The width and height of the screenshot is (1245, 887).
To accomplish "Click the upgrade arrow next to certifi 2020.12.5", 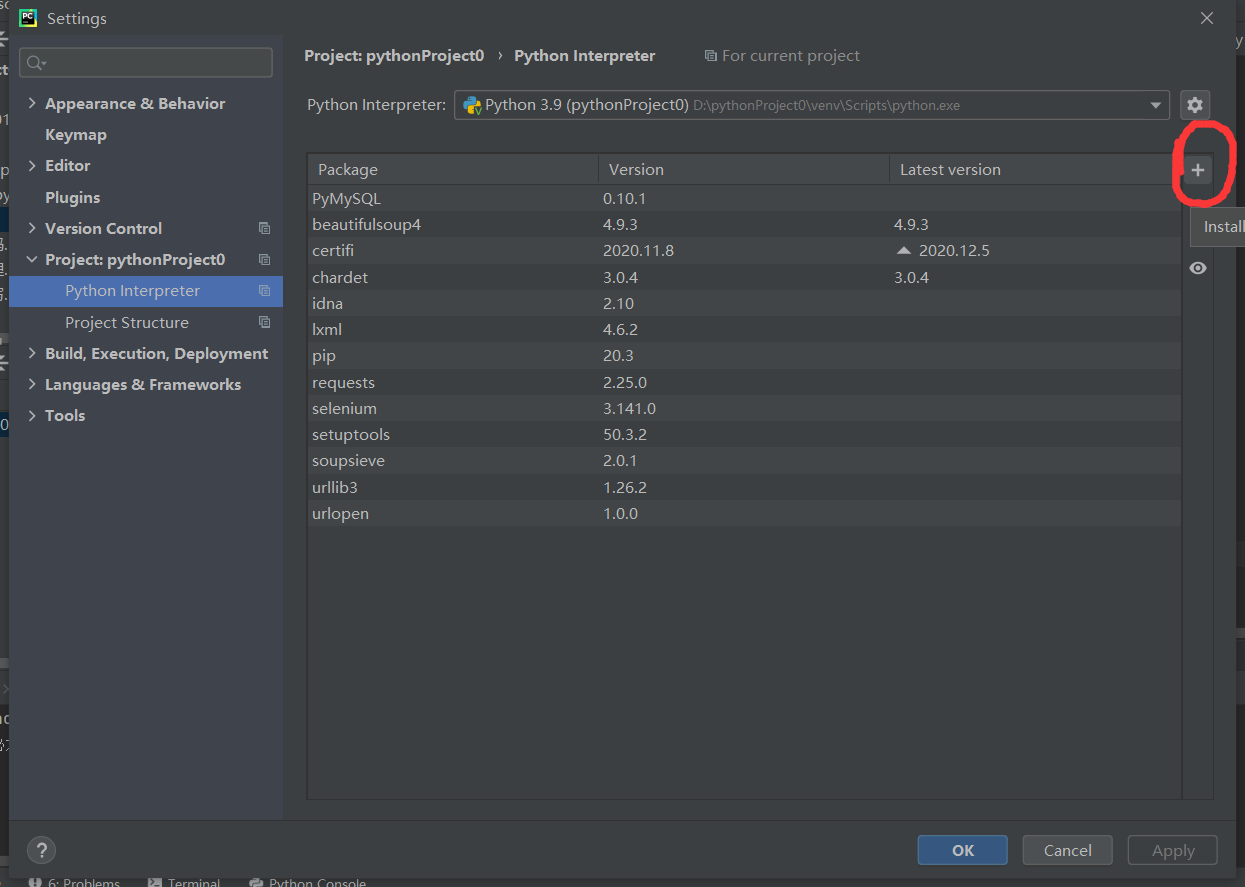I will point(904,250).
